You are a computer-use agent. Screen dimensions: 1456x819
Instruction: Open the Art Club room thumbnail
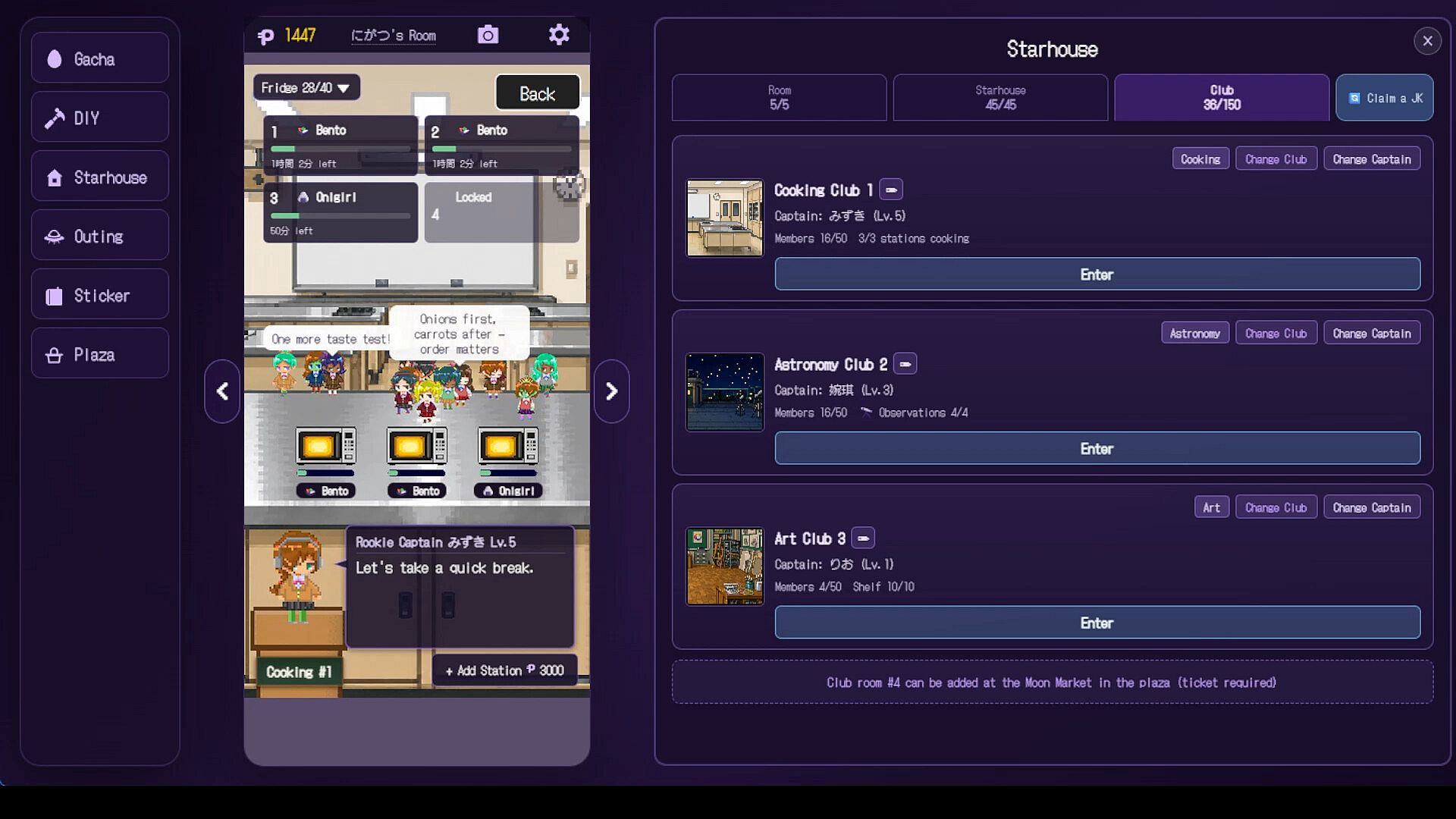point(725,566)
